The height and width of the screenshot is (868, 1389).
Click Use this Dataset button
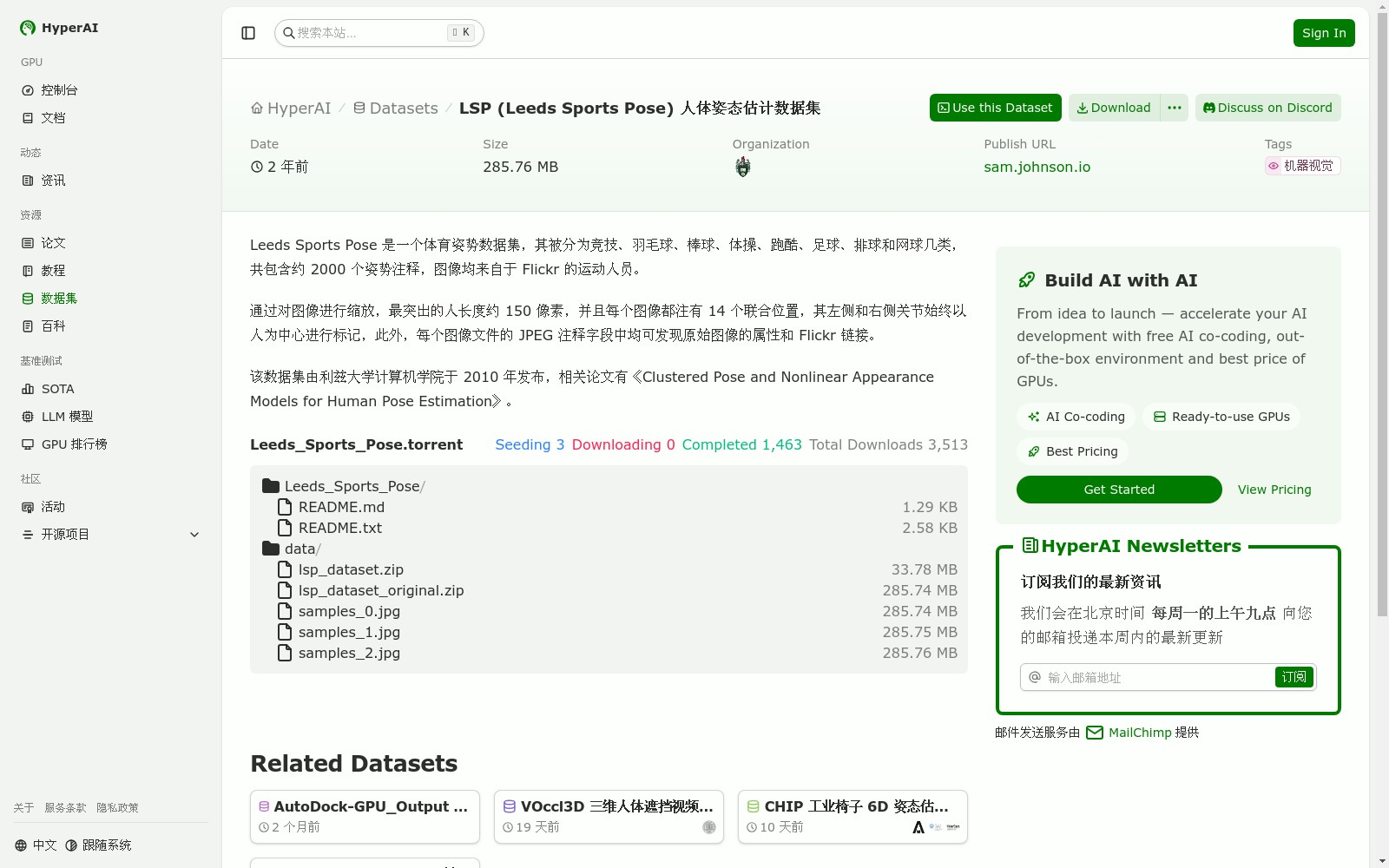(995, 108)
